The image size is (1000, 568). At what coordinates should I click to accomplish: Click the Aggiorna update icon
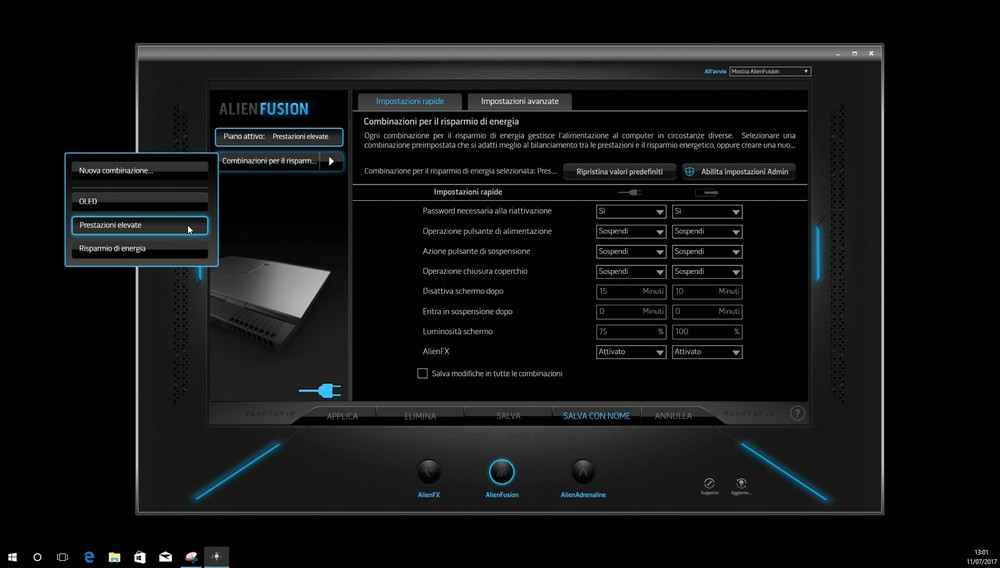click(741, 483)
